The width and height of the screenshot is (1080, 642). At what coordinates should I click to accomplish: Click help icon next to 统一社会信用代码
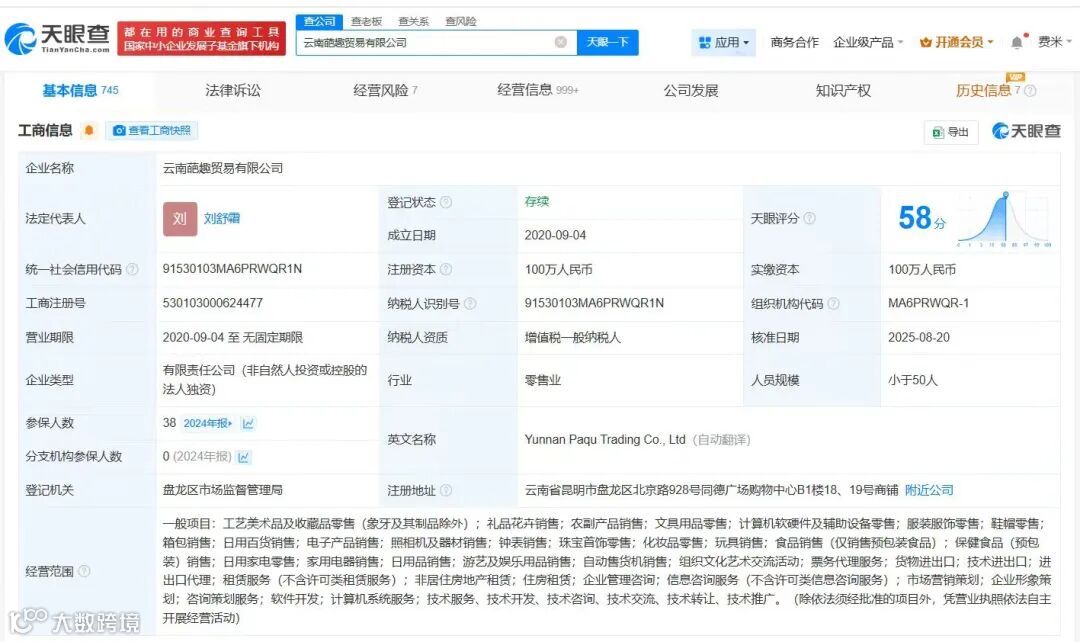[x=132, y=269]
